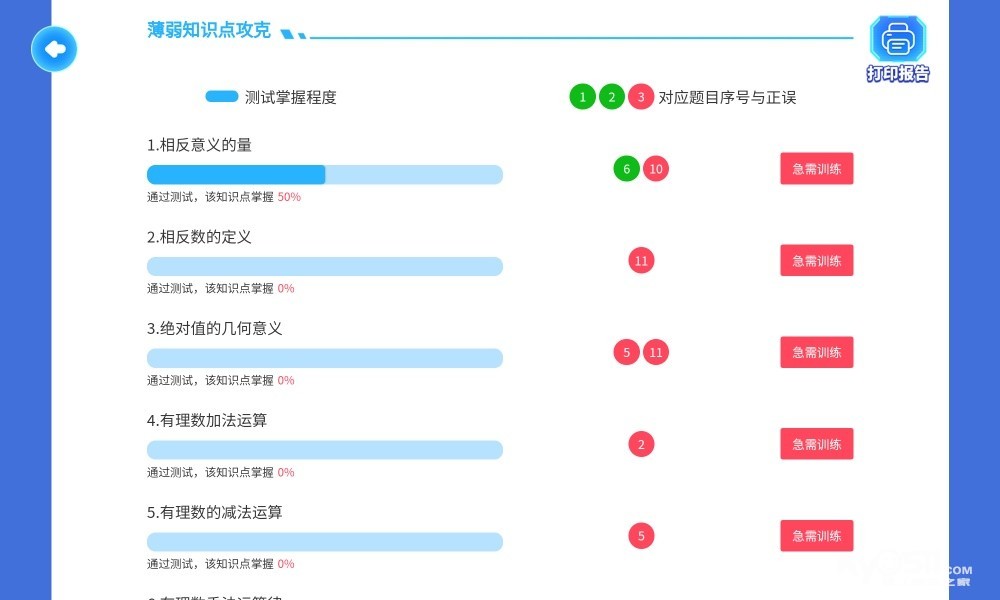This screenshot has width=1000, height=600.
Task: Click the print report printer icon
Action: coord(897,40)
